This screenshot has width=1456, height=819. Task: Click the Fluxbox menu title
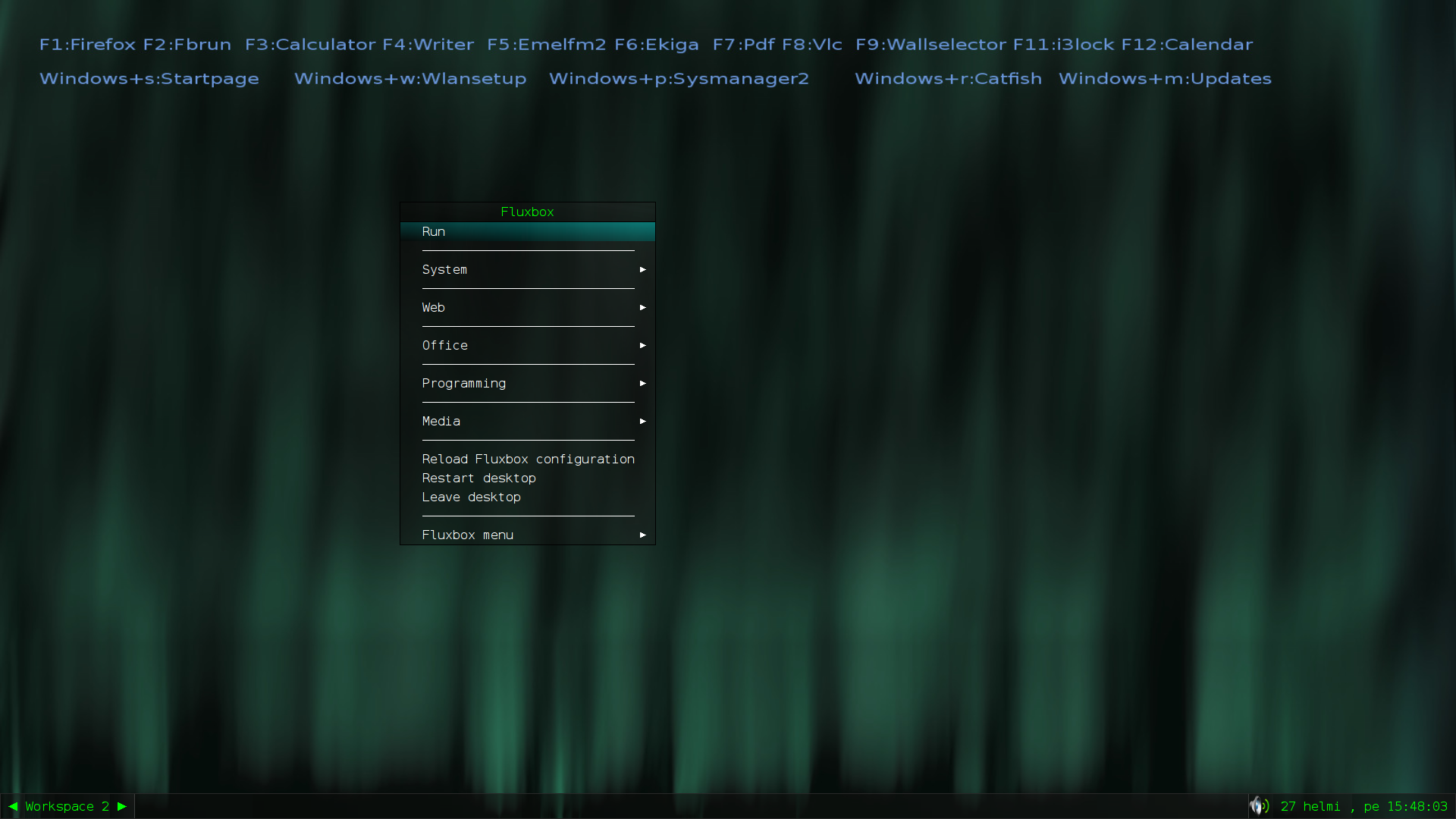point(527,212)
